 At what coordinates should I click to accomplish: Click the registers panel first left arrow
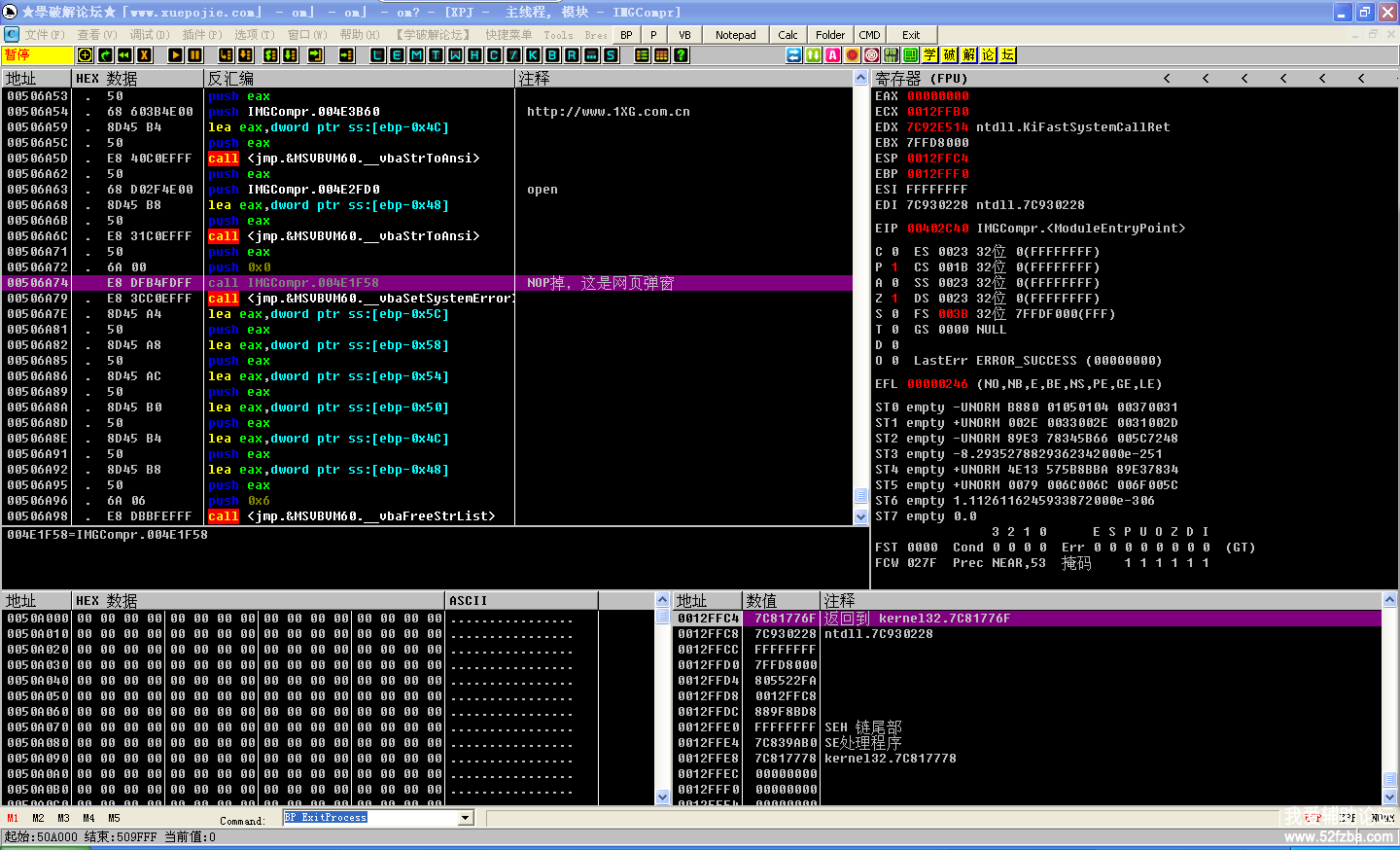(x=1167, y=78)
